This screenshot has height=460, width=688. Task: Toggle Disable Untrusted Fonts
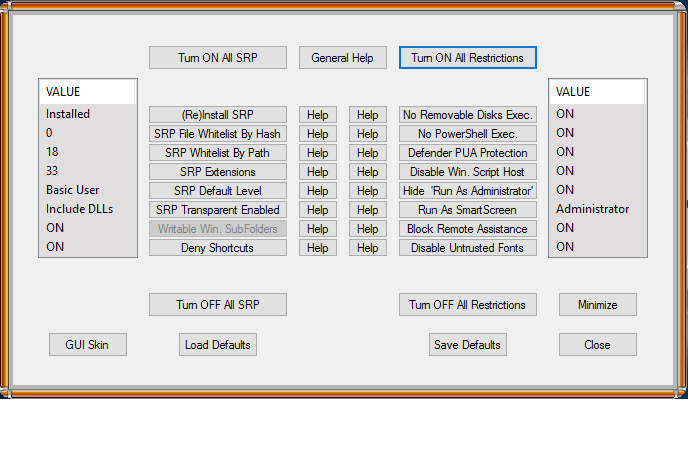468,248
